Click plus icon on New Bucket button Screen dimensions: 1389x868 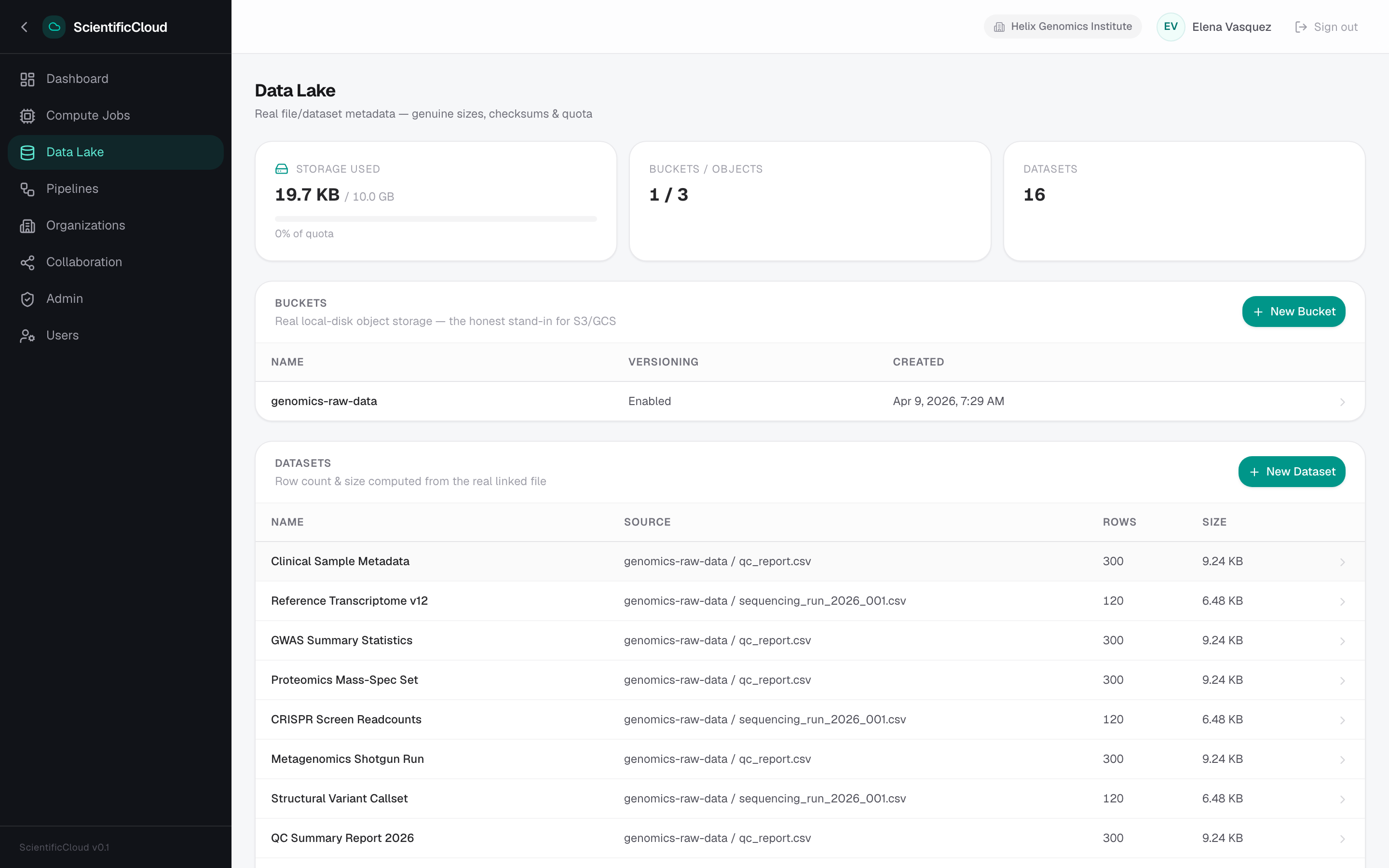point(1257,312)
